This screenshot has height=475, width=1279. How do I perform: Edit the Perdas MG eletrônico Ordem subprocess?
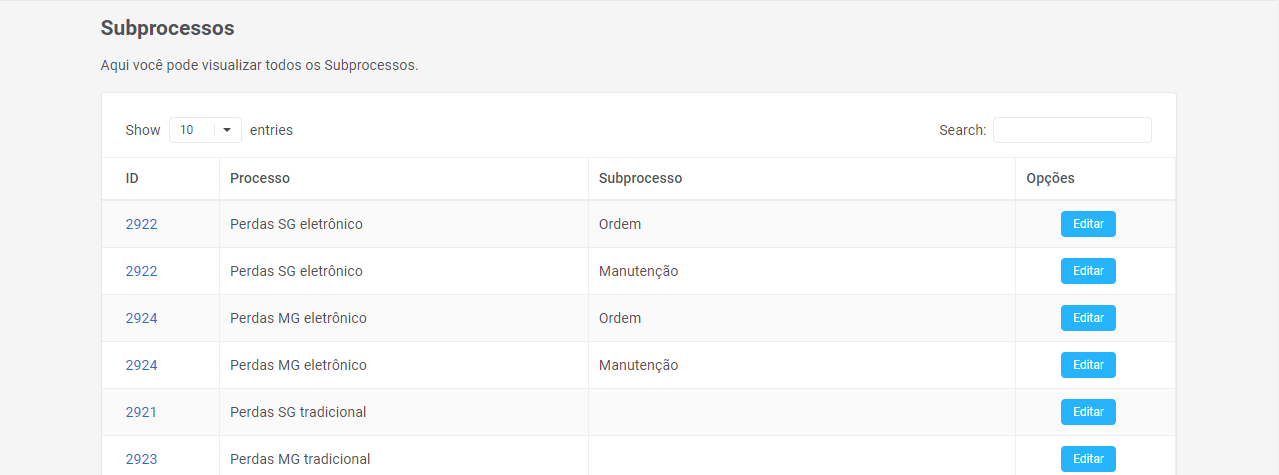point(1088,318)
